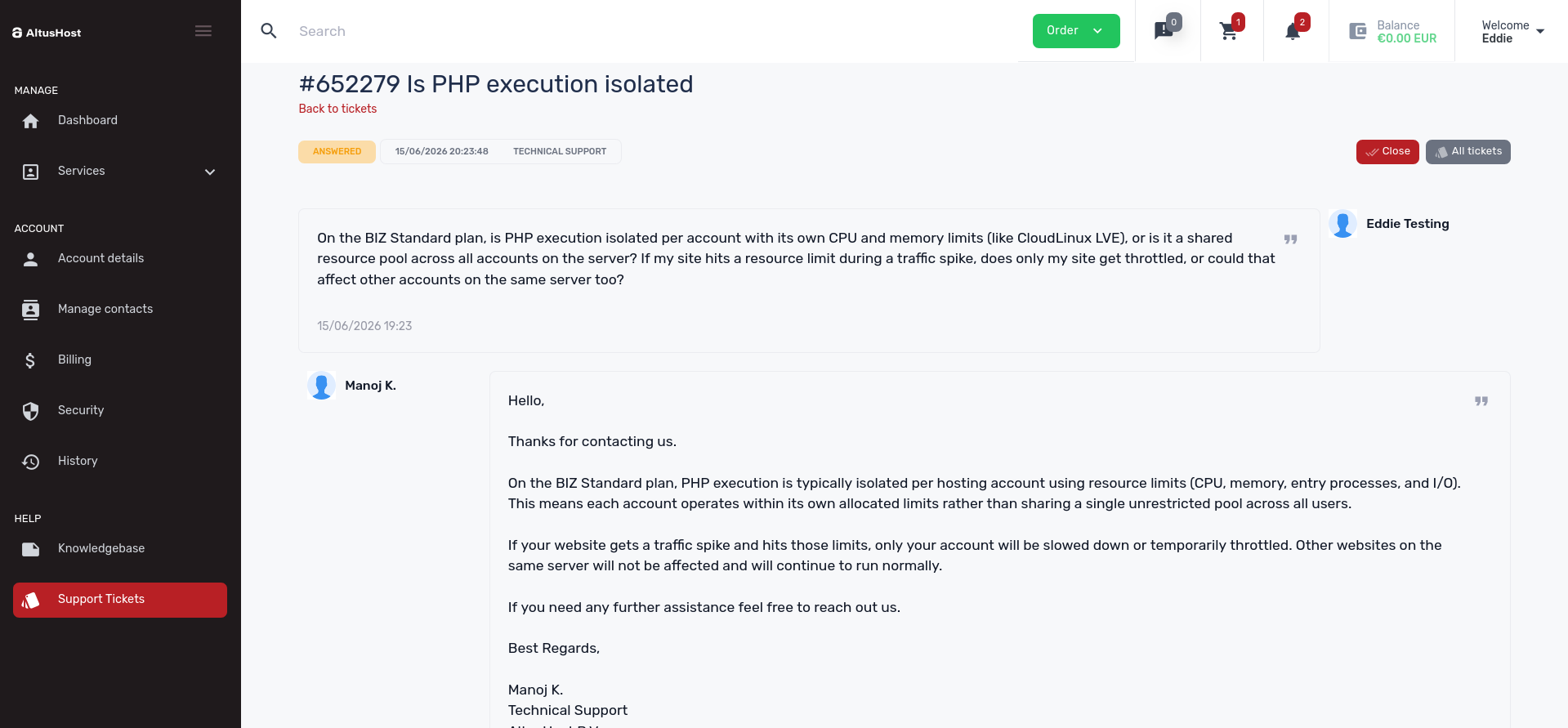Click the Back to tickets link
1568x728 pixels.
[x=337, y=109]
